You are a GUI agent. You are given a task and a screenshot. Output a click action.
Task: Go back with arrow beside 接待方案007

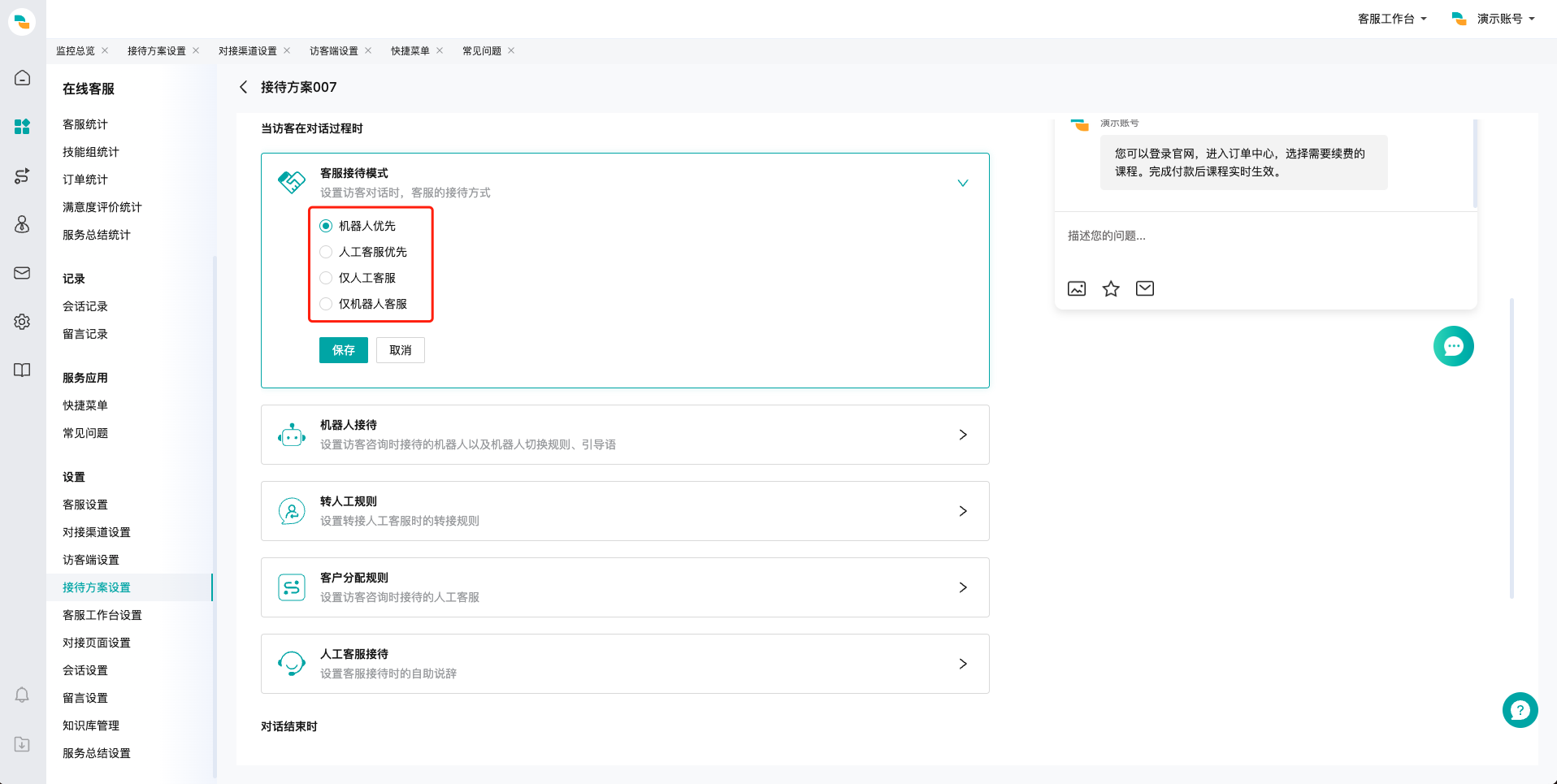[x=243, y=87]
